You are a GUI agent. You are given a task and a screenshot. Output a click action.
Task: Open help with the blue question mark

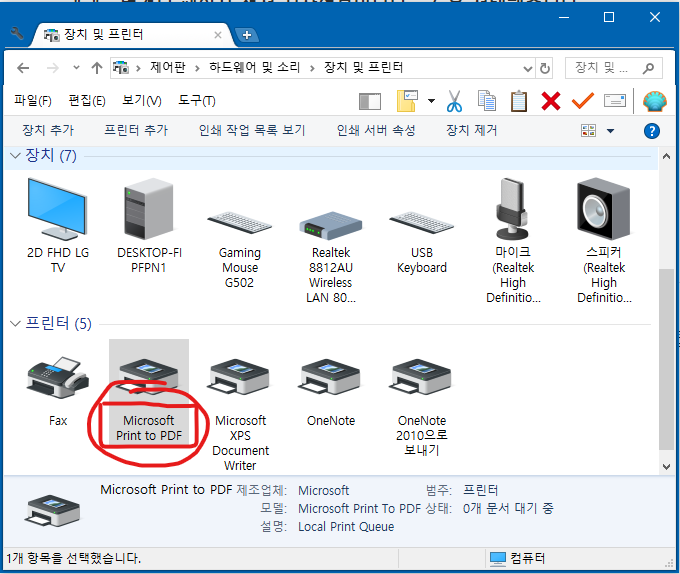coord(652,131)
